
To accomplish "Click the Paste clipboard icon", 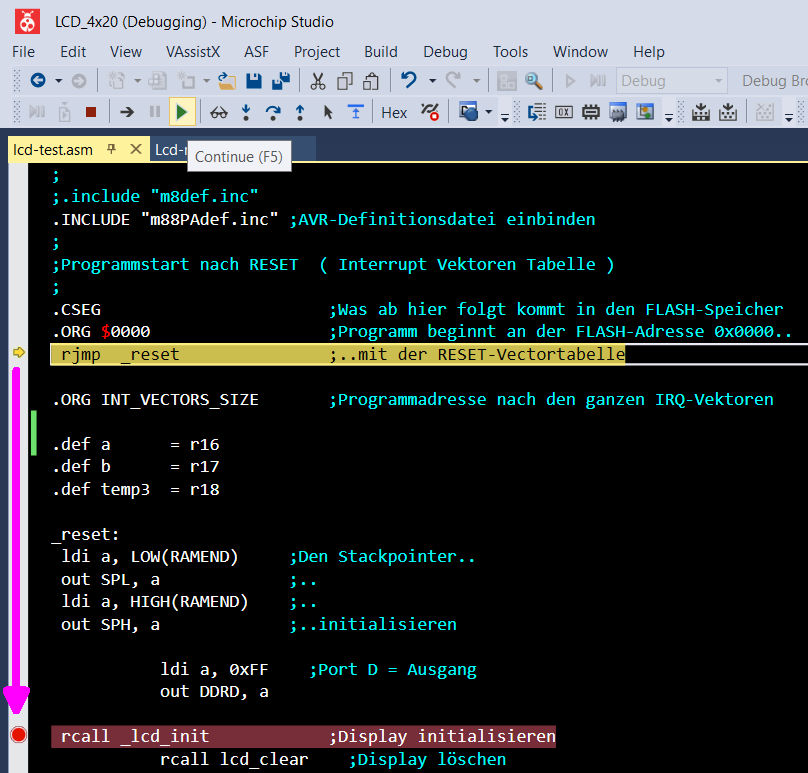I will (371, 81).
